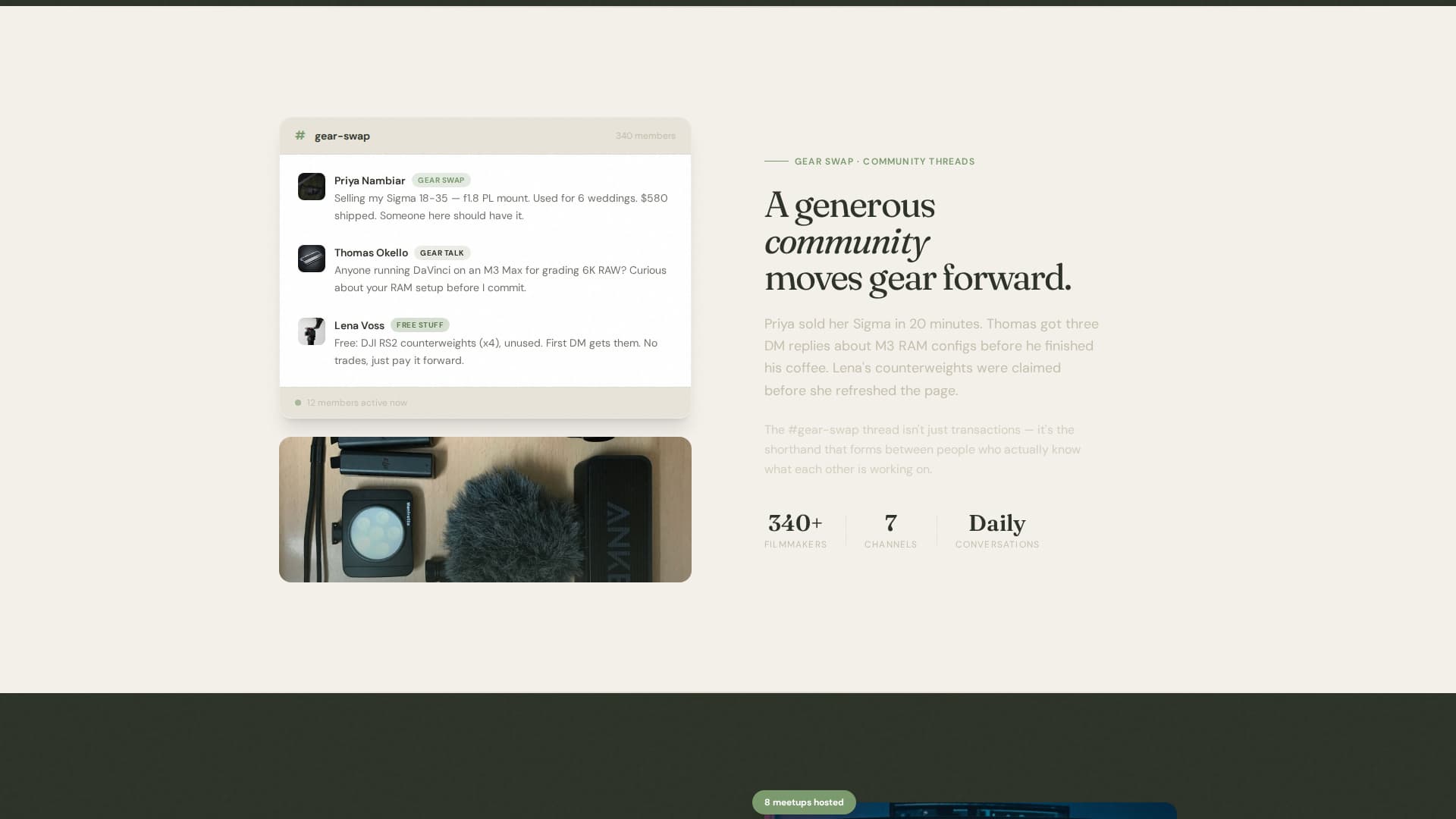Select the FREE STUFF tag badge

(421, 325)
